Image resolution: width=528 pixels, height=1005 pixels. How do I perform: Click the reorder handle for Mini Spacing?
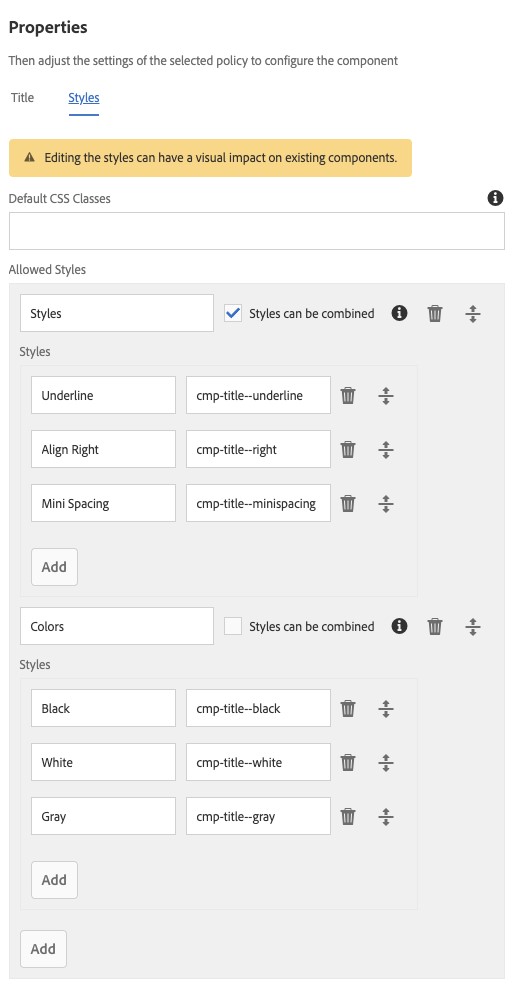(x=385, y=503)
